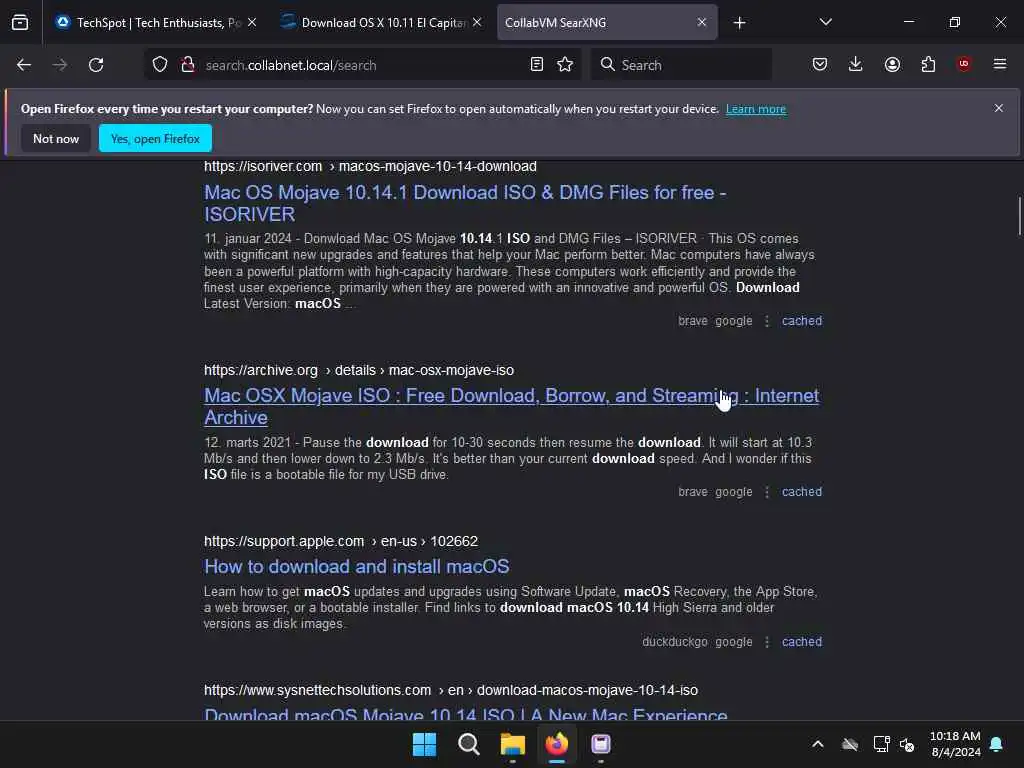Image resolution: width=1024 pixels, height=768 pixels.
Task: Click the https://isoriver.com URL text
Action: tap(263, 167)
